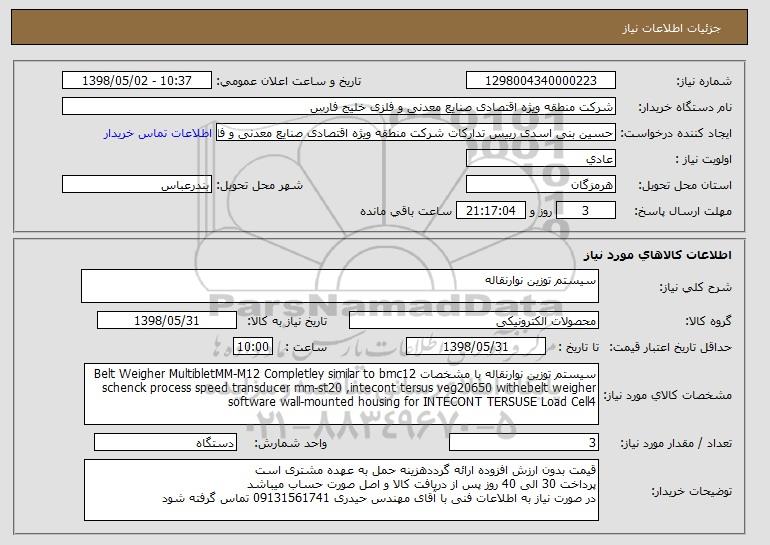Click the general description box سیستم توزین نوارنقاله
The image size is (770, 545).
(x=340, y=286)
